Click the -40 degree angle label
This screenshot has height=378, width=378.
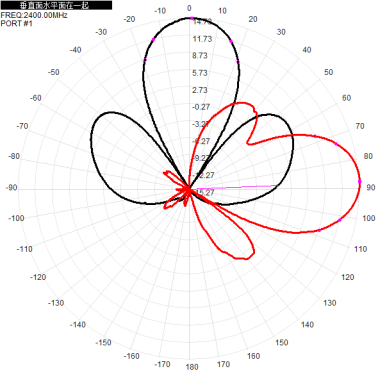click(x=75, y=50)
